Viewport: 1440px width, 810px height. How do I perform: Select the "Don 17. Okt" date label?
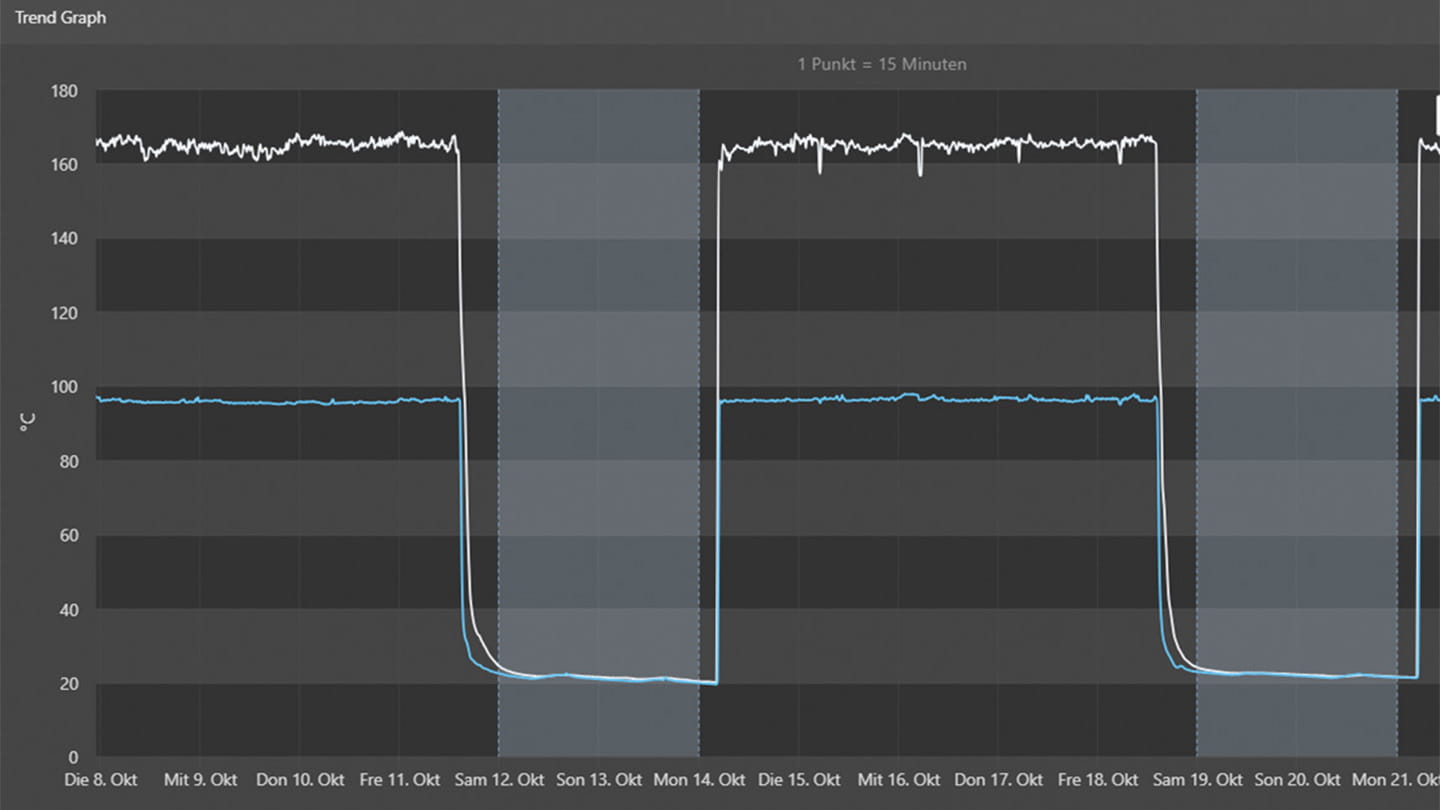998,780
